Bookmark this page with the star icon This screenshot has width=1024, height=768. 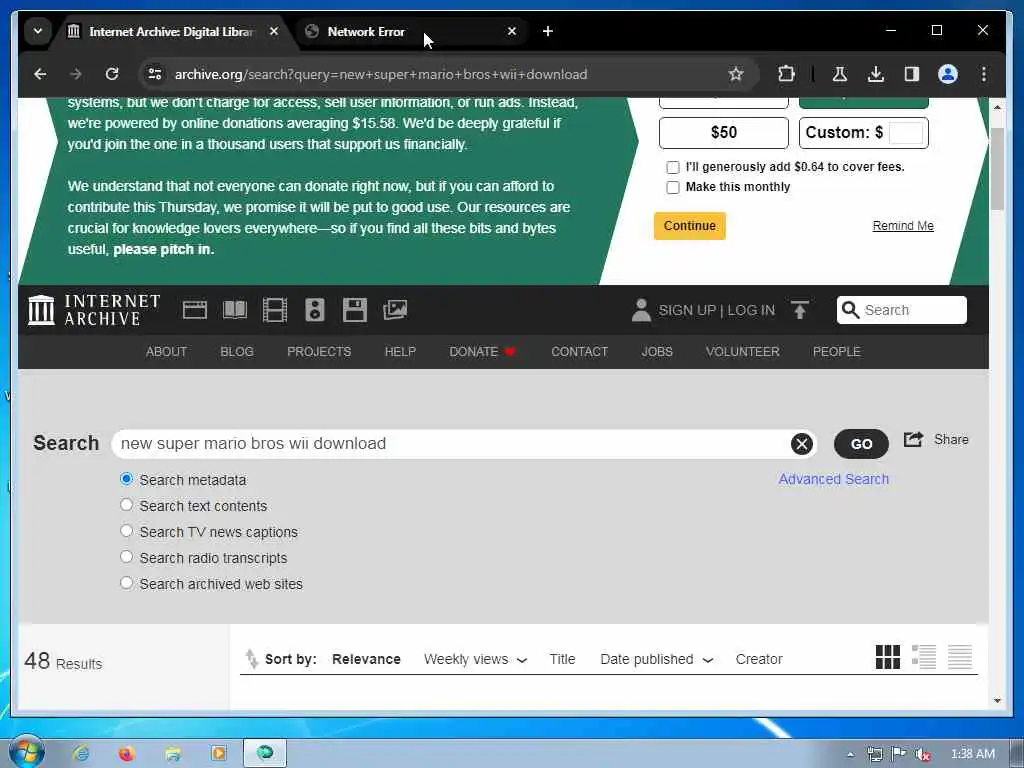(736, 74)
